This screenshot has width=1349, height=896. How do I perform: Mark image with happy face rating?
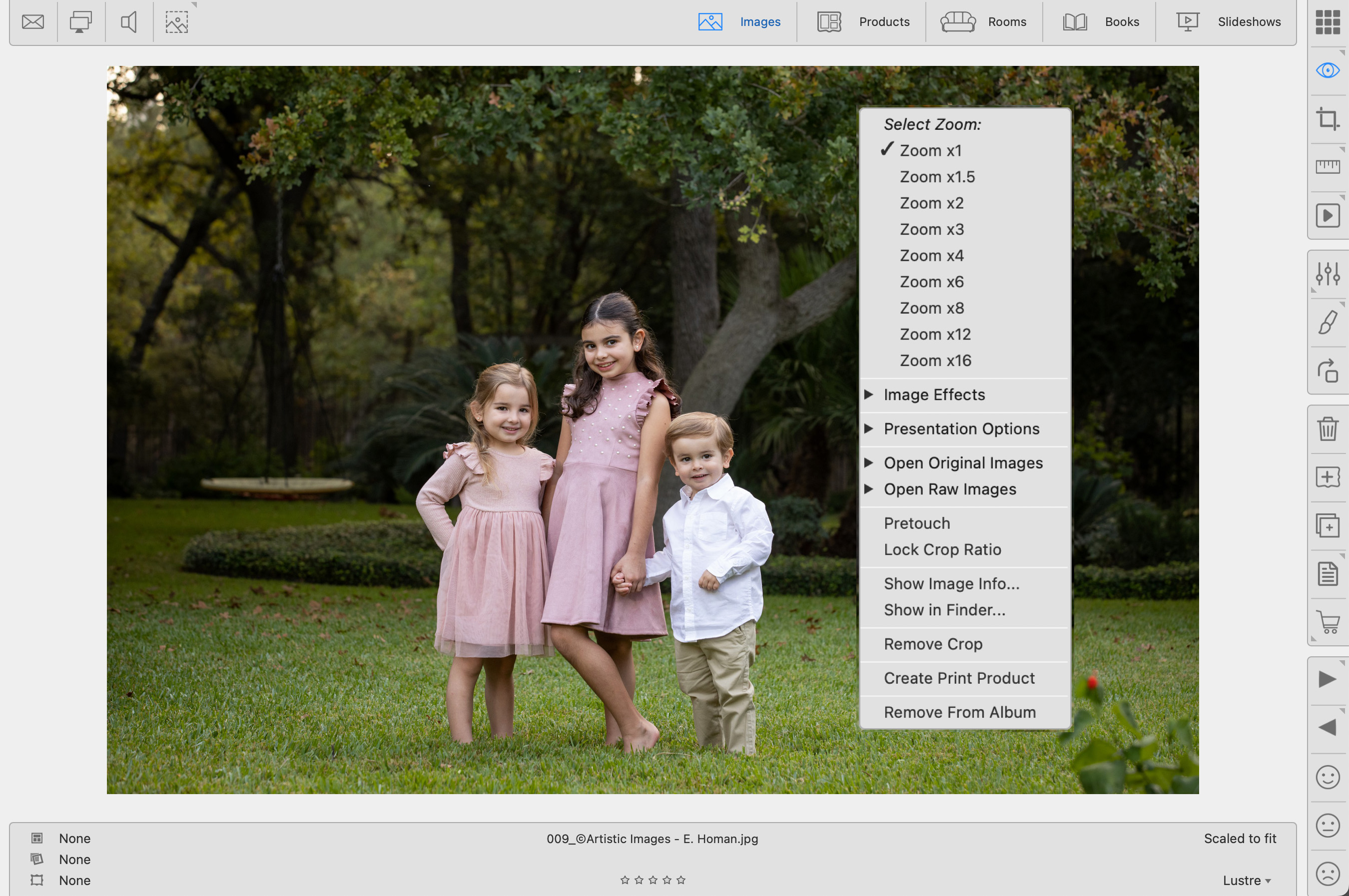[1328, 777]
